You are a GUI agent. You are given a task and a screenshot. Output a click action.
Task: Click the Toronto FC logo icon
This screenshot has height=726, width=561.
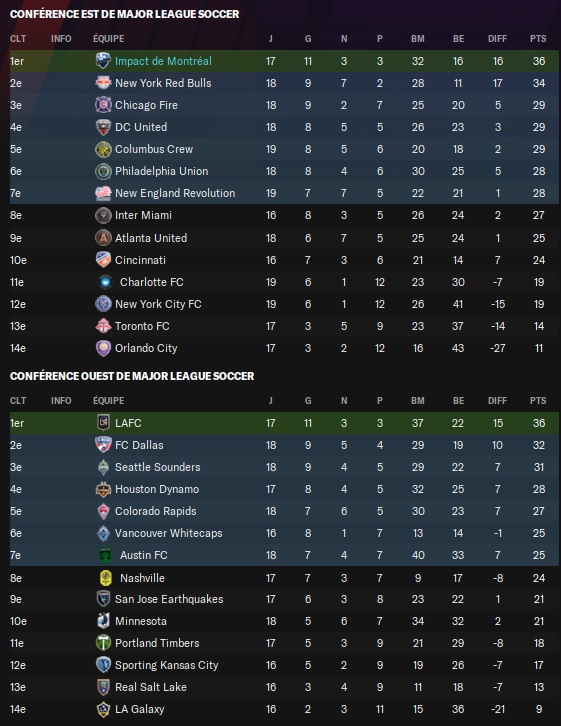pos(103,326)
